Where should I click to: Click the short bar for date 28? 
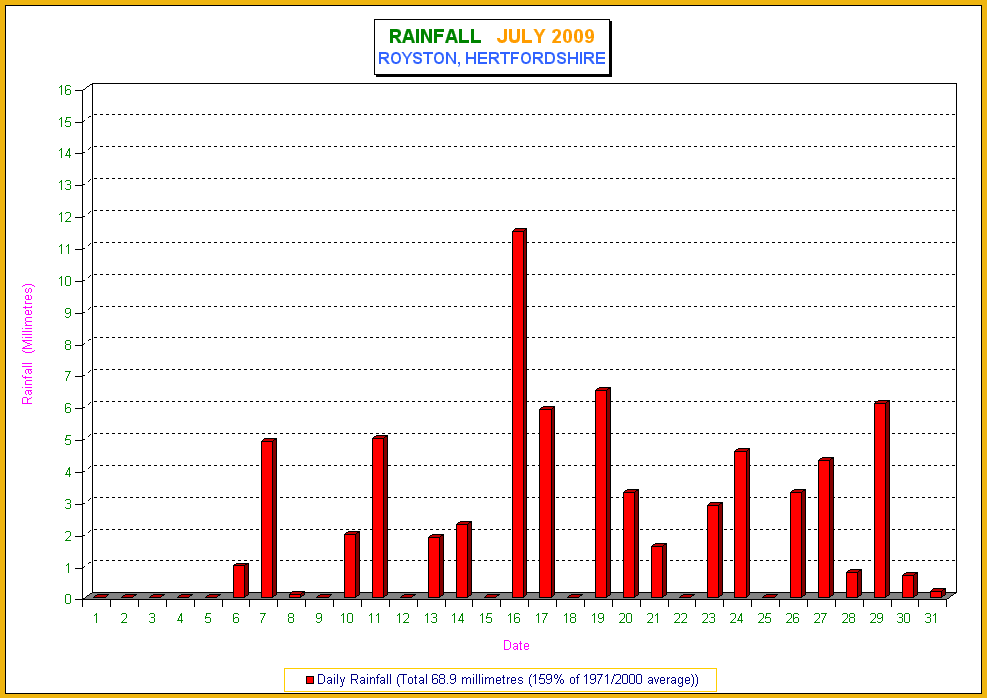coord(854,583)
